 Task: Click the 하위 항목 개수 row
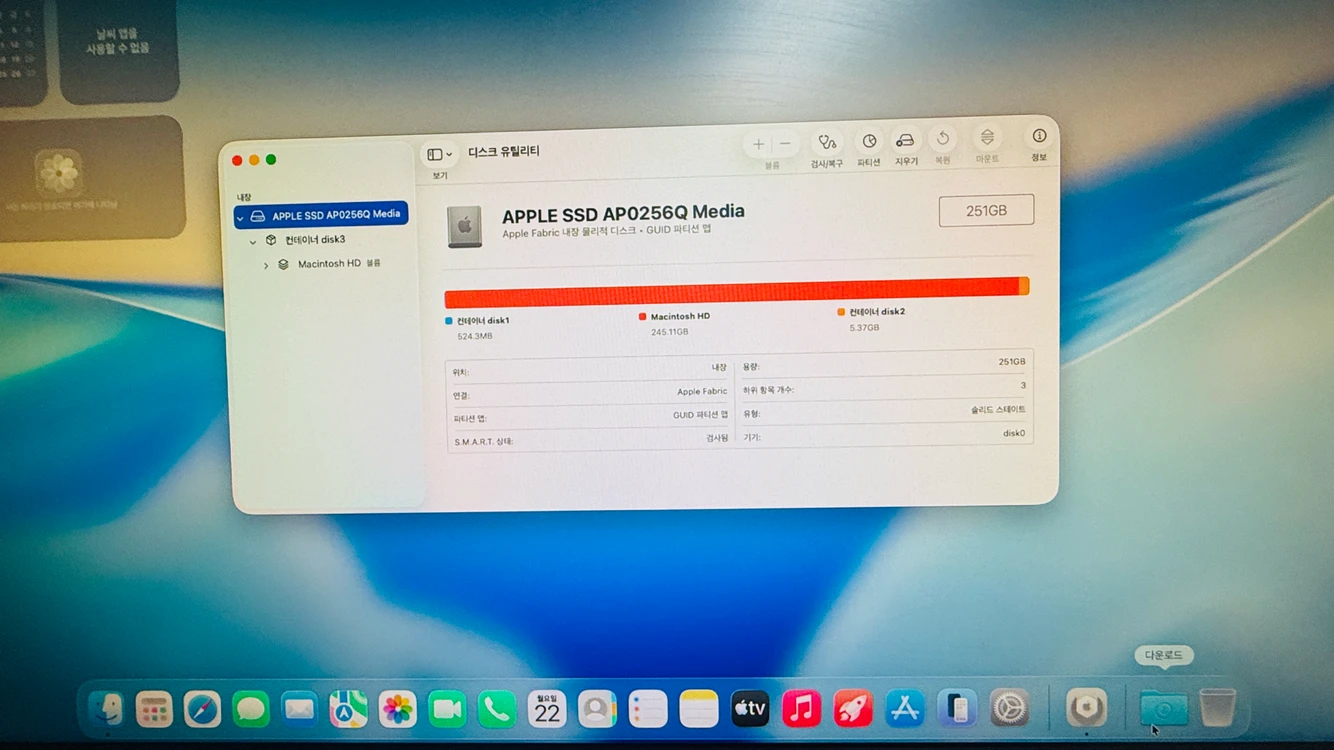(884, 388)
